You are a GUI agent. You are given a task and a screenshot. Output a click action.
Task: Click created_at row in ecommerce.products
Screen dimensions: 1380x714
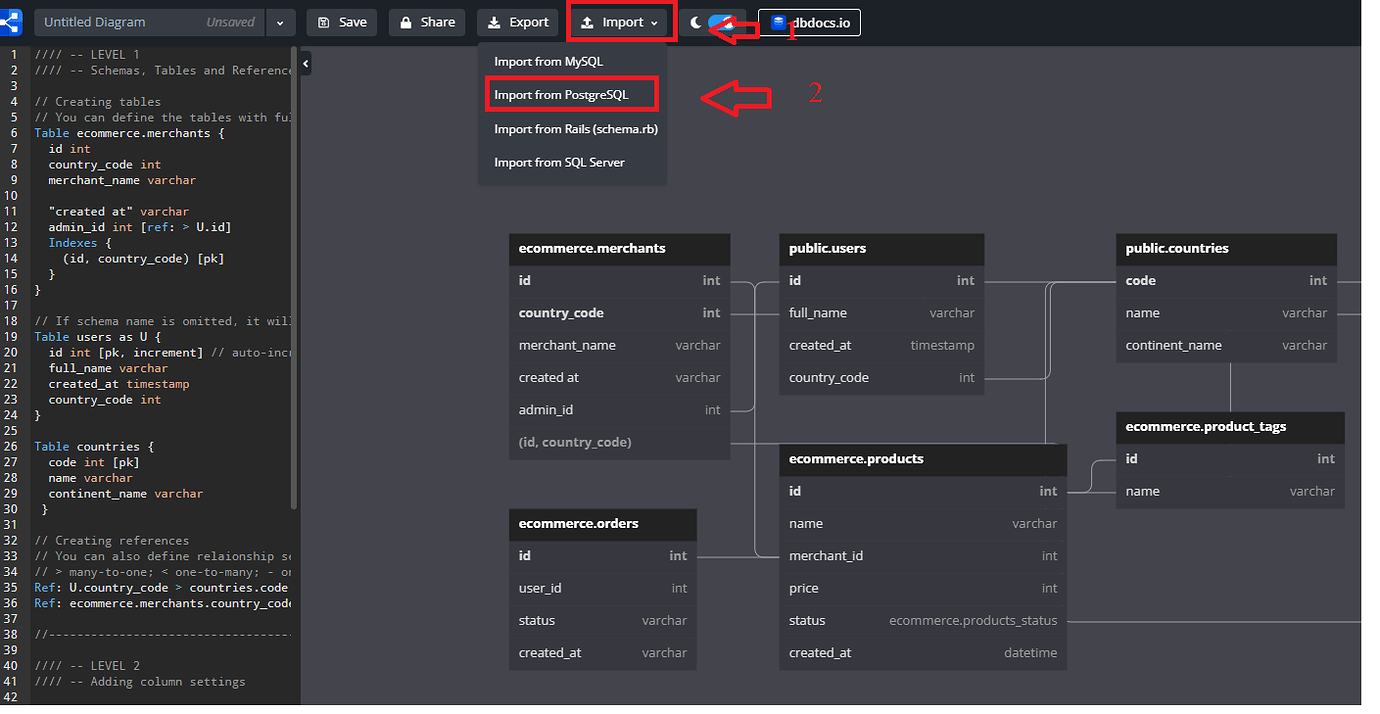pyautogui.click(x=923, y=653)
